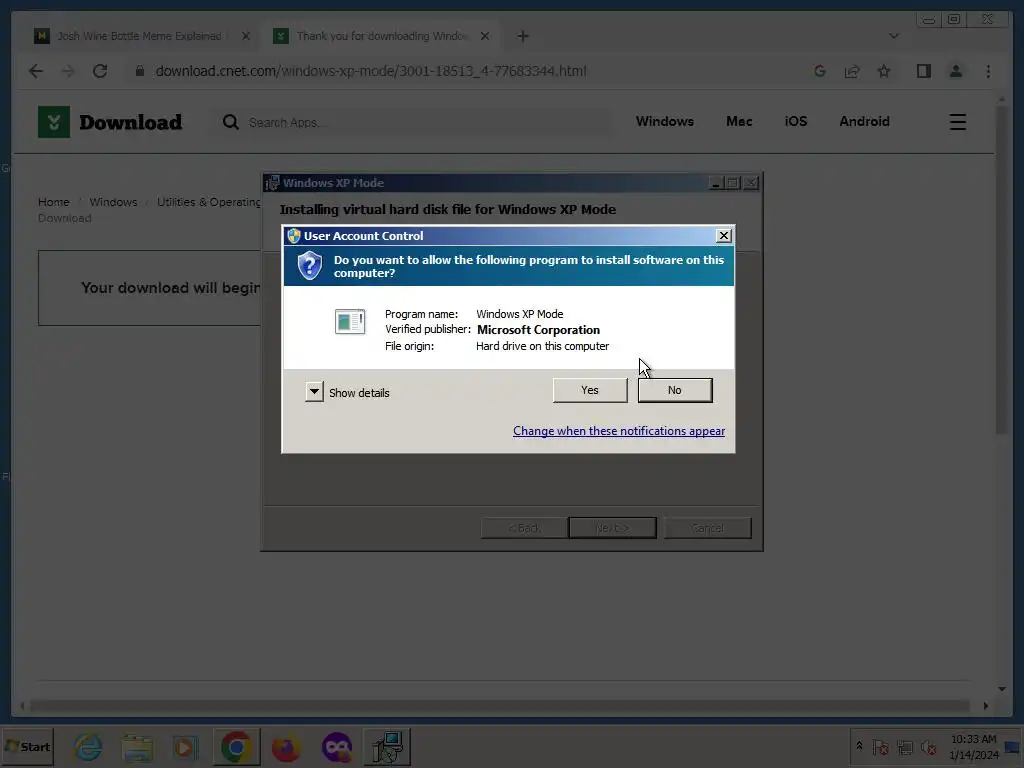The image size is (1024, 768).
Task: Click the UAC question shield icon
Action: (x=310, y=266)
